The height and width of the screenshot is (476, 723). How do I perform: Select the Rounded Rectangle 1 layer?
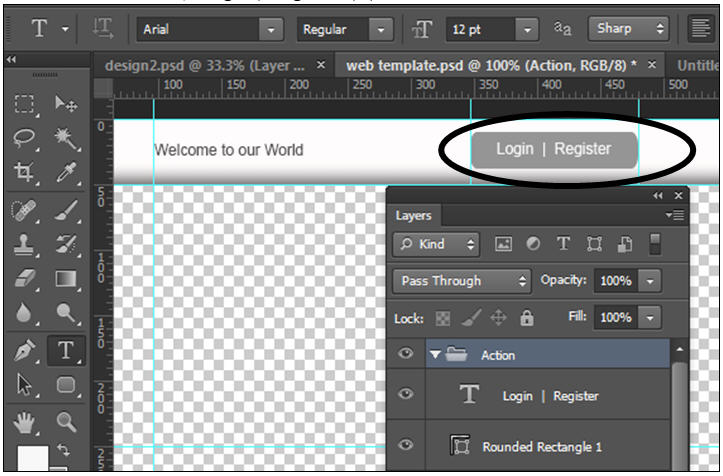pyautogui.click(x=548, y=446)
